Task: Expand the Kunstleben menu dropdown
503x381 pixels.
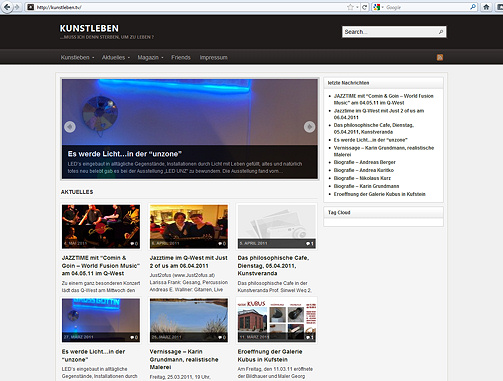Action: [77, 57]
